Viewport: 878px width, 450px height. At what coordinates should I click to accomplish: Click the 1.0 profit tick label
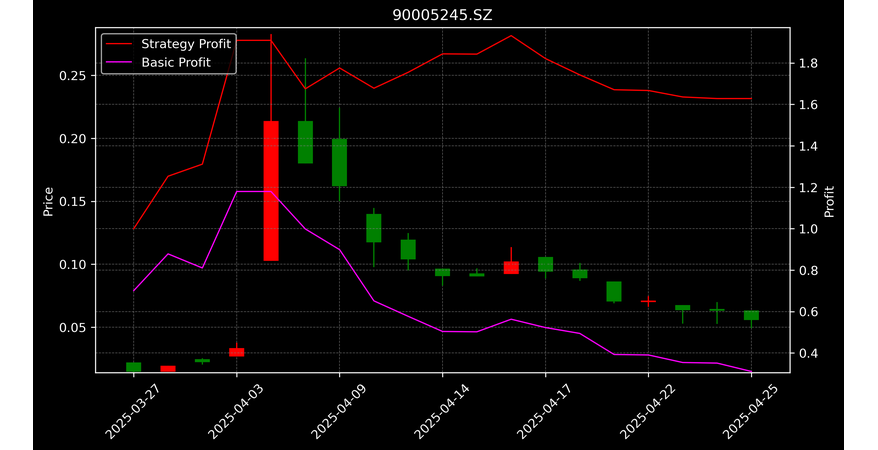coord(807,229)
